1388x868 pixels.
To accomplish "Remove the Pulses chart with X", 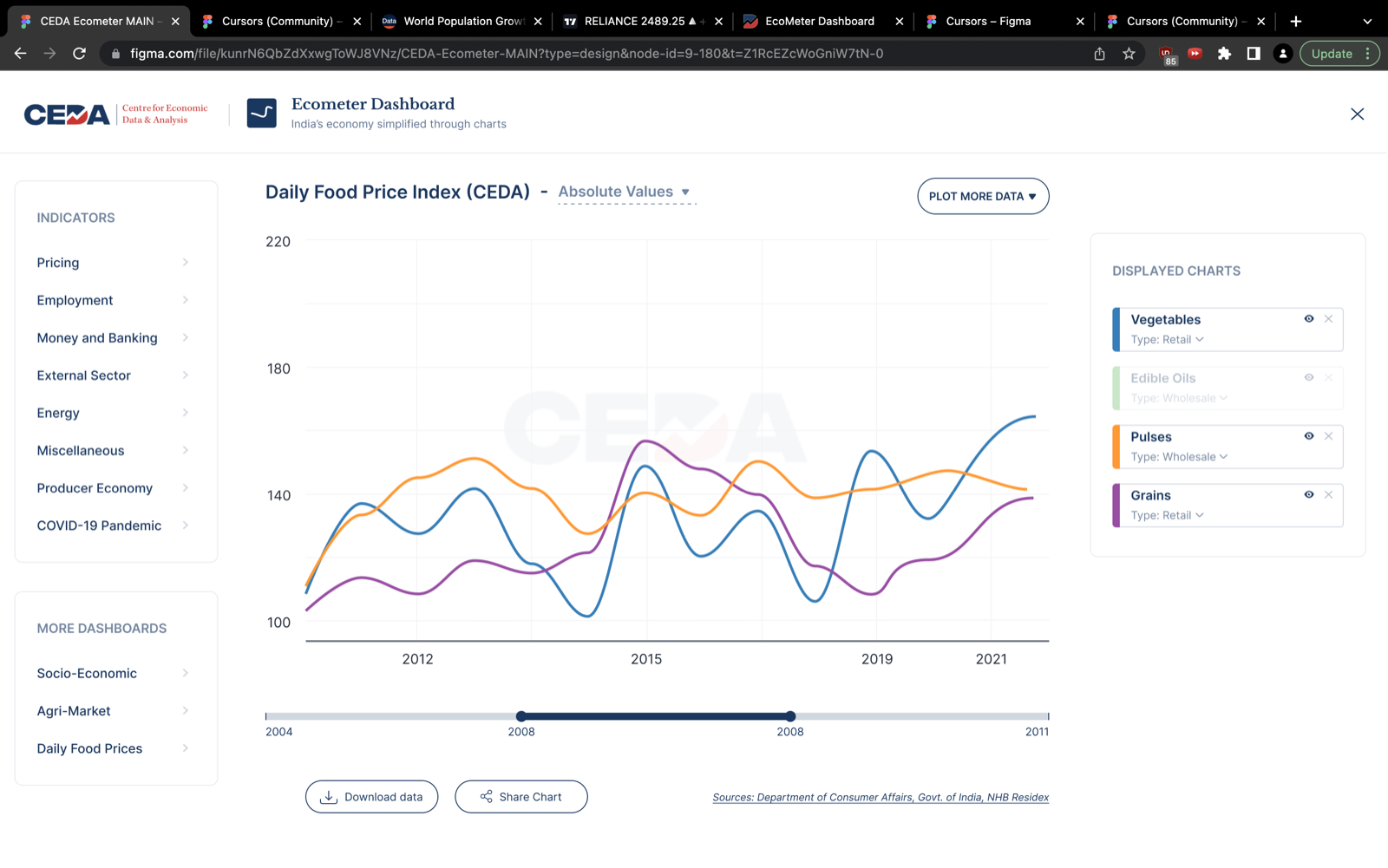I will pyautogui.click(x=1328, y=436).
